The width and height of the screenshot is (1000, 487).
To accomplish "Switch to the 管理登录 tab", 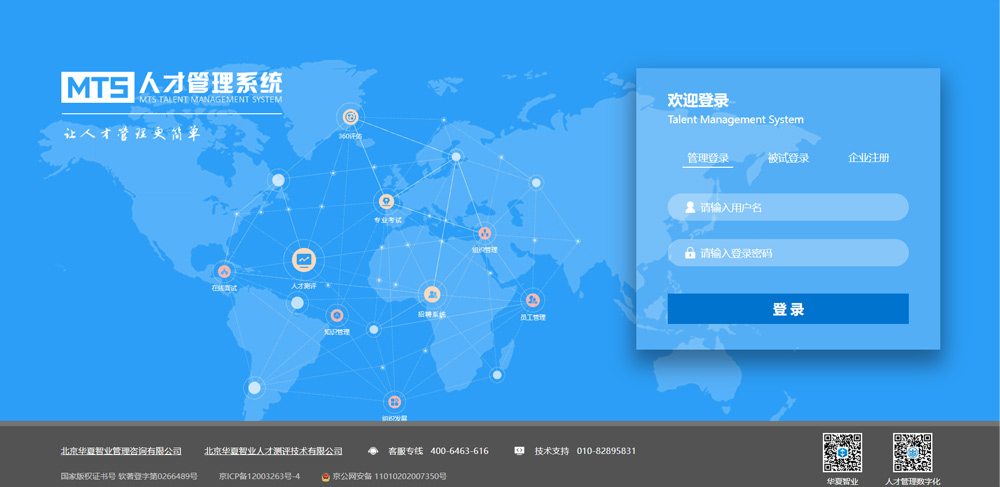I will [x=708, y=158].
